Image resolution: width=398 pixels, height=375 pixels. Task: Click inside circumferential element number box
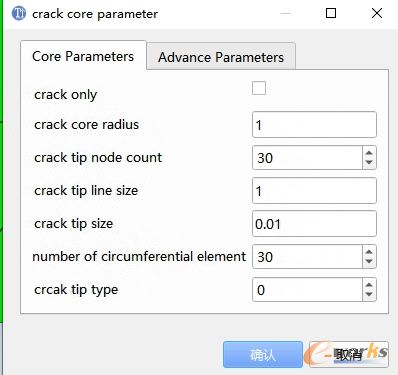307,257
